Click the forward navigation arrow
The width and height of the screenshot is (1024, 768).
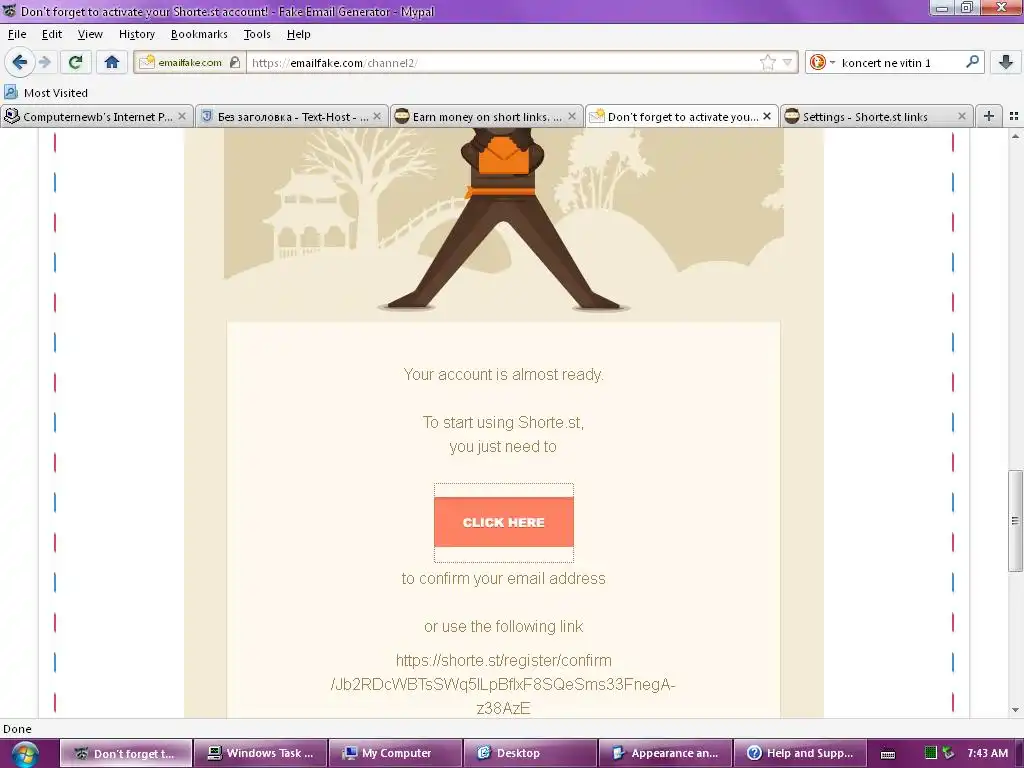pos(44,63)
